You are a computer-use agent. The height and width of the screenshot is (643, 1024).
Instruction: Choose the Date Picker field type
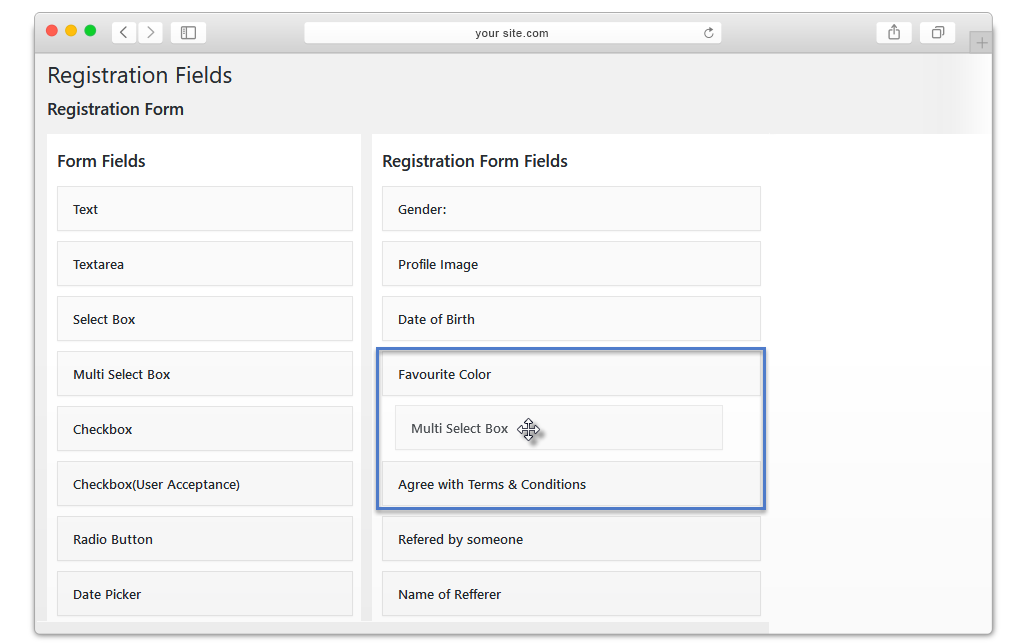coord(205,593)
